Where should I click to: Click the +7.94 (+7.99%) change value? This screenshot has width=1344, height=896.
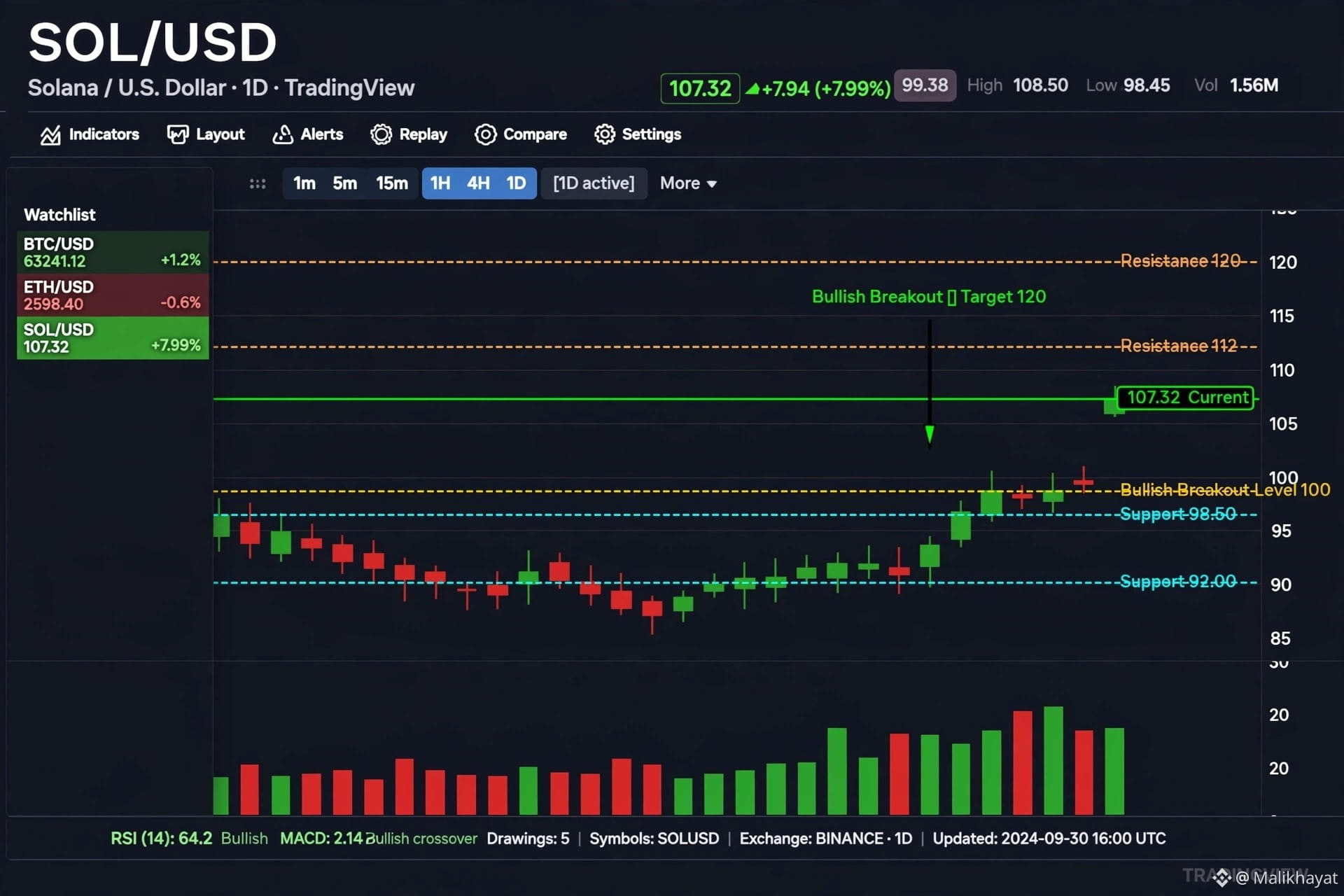point(826,89)
